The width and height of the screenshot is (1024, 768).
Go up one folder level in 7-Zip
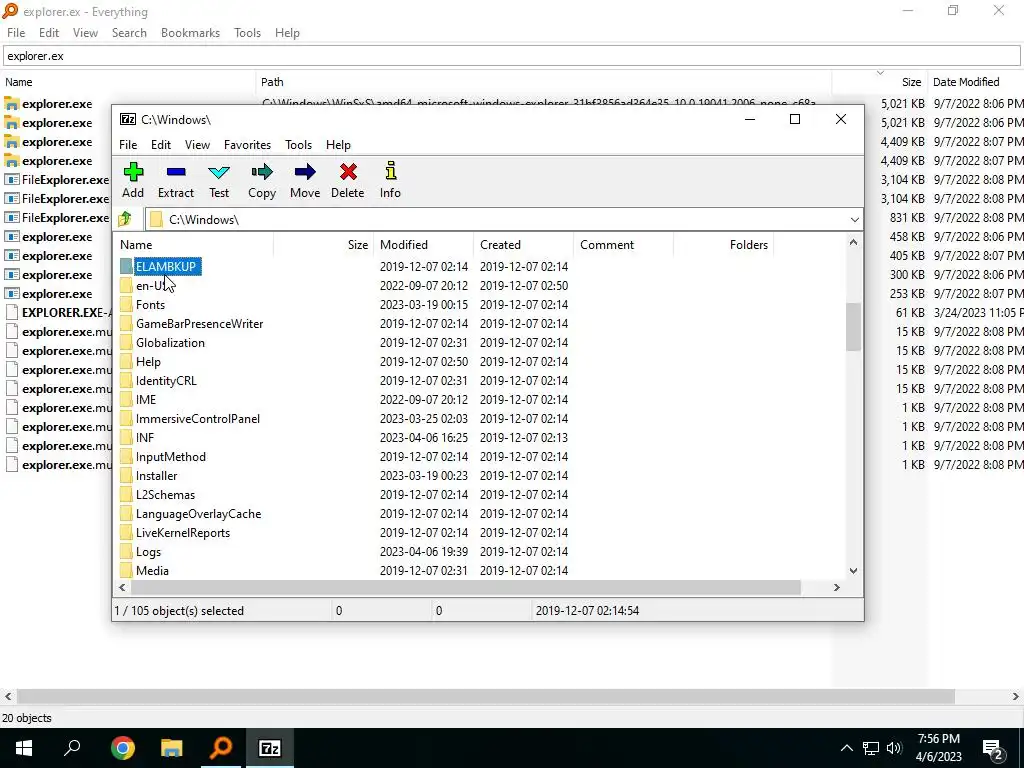tap(125, 219)
